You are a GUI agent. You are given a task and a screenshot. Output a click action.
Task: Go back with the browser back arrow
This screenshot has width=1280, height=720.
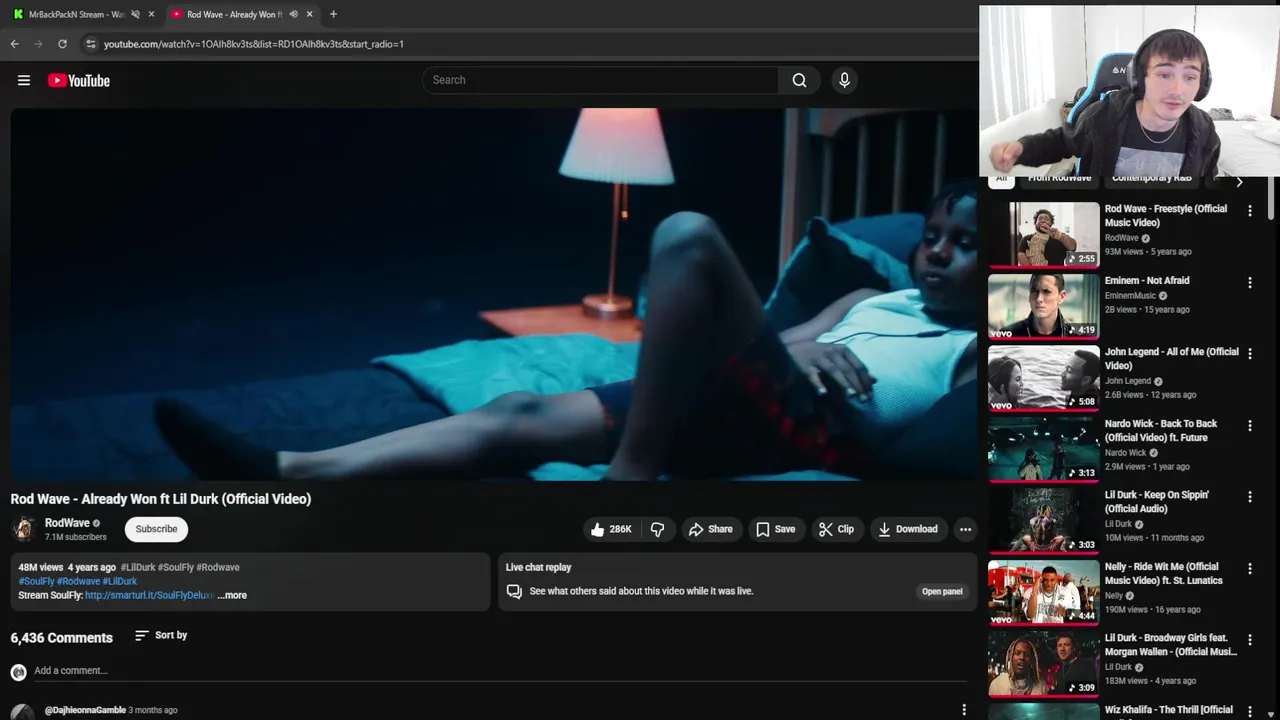click(14, 44)
